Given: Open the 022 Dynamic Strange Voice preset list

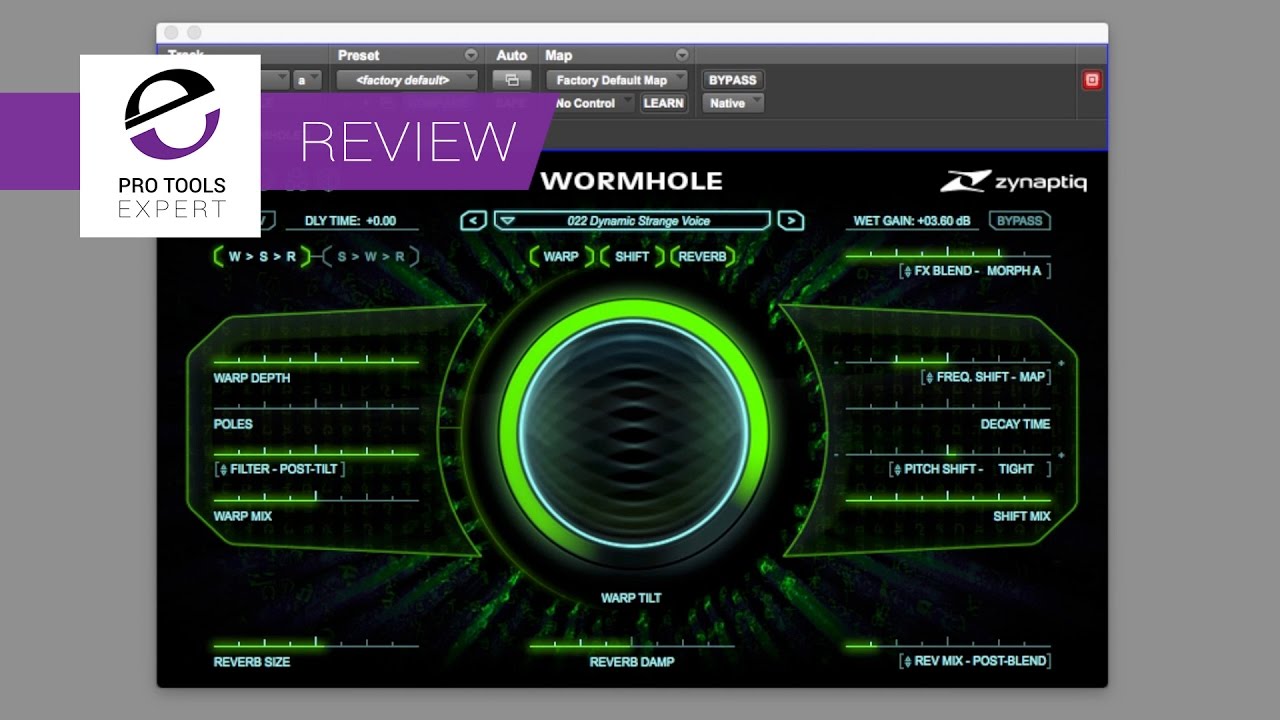Looking at the screenshot, I should (x=633, y=221).
